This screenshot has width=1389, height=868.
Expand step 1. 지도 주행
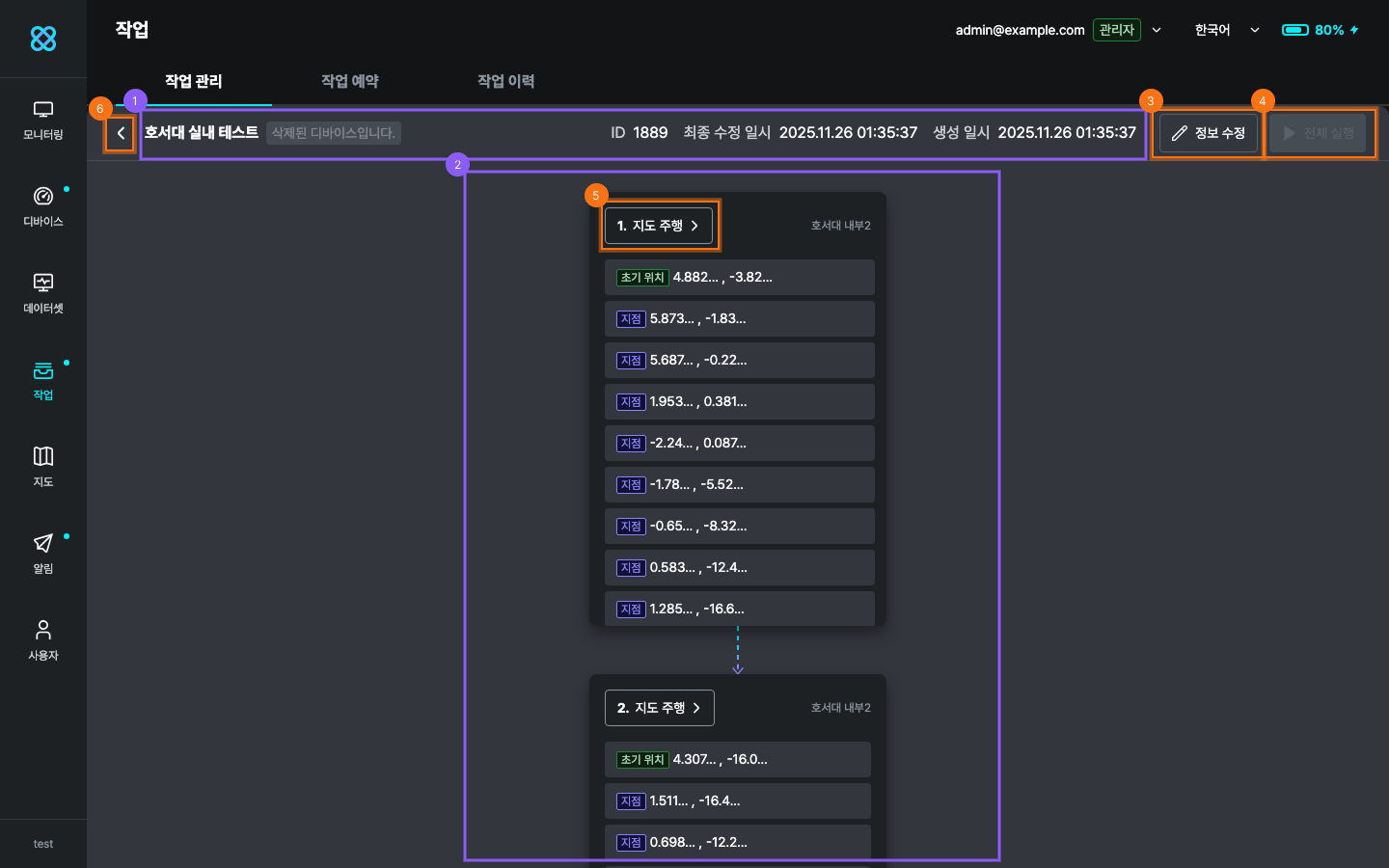tap(659, 226)
